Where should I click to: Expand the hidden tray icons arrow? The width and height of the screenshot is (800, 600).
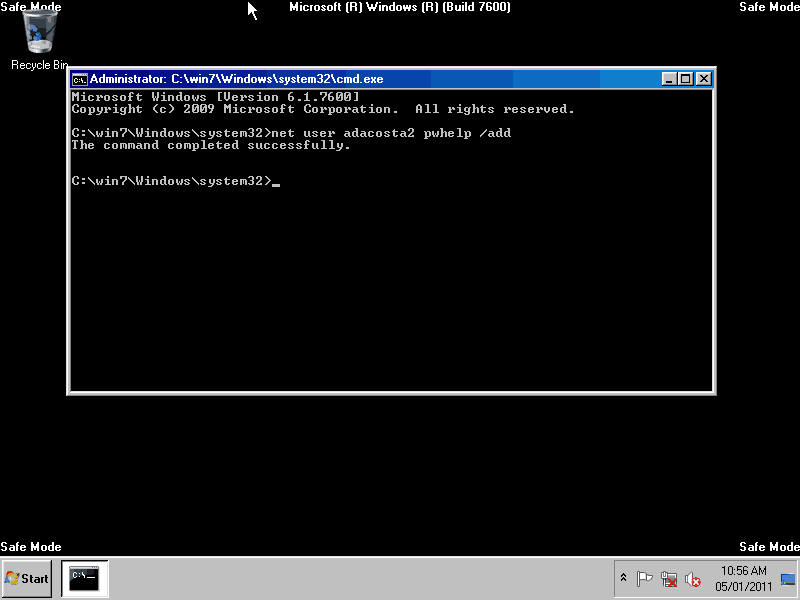[x=624, y=579]
